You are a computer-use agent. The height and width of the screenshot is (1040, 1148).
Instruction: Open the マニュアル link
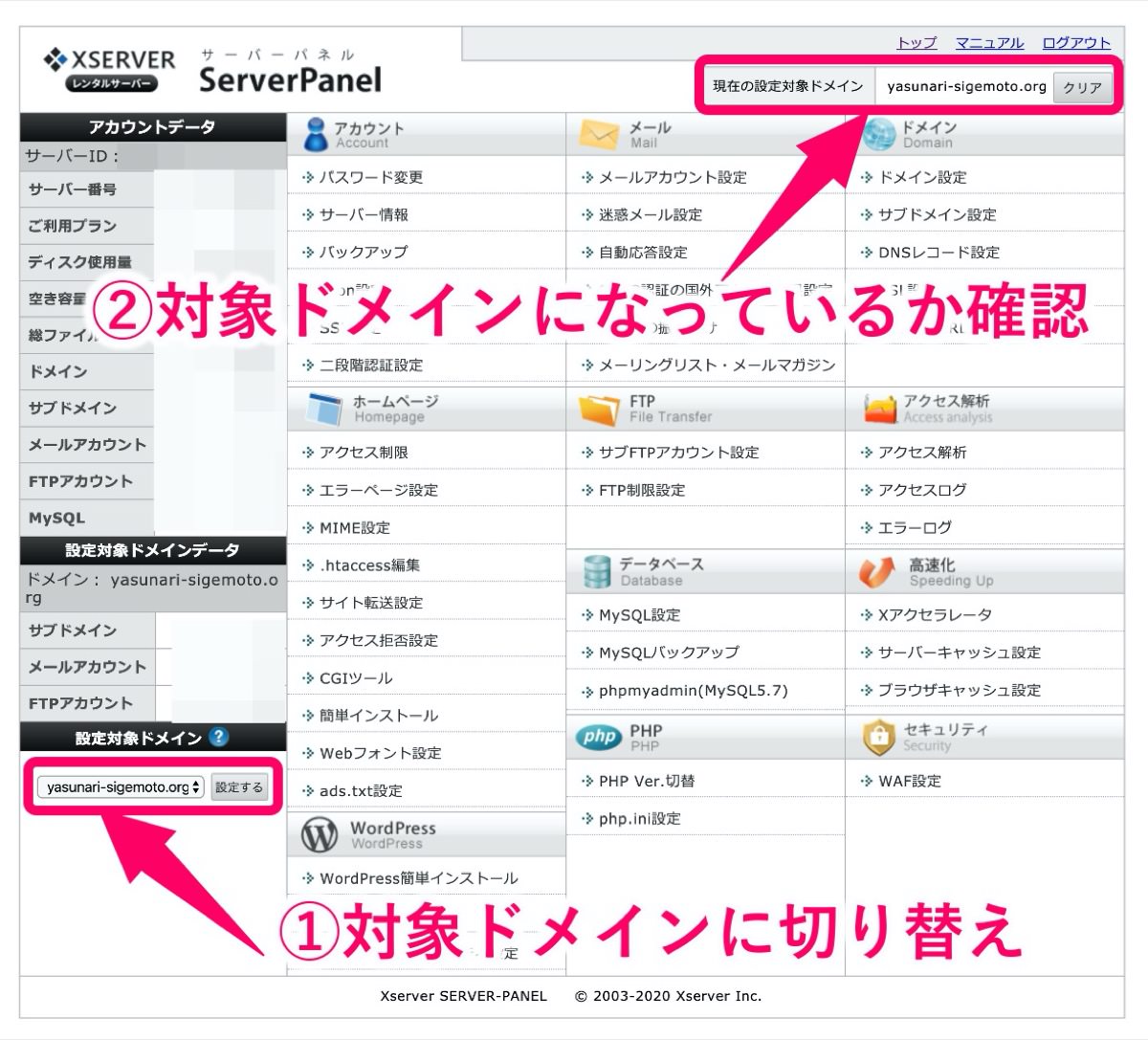[x=989, y=43]
